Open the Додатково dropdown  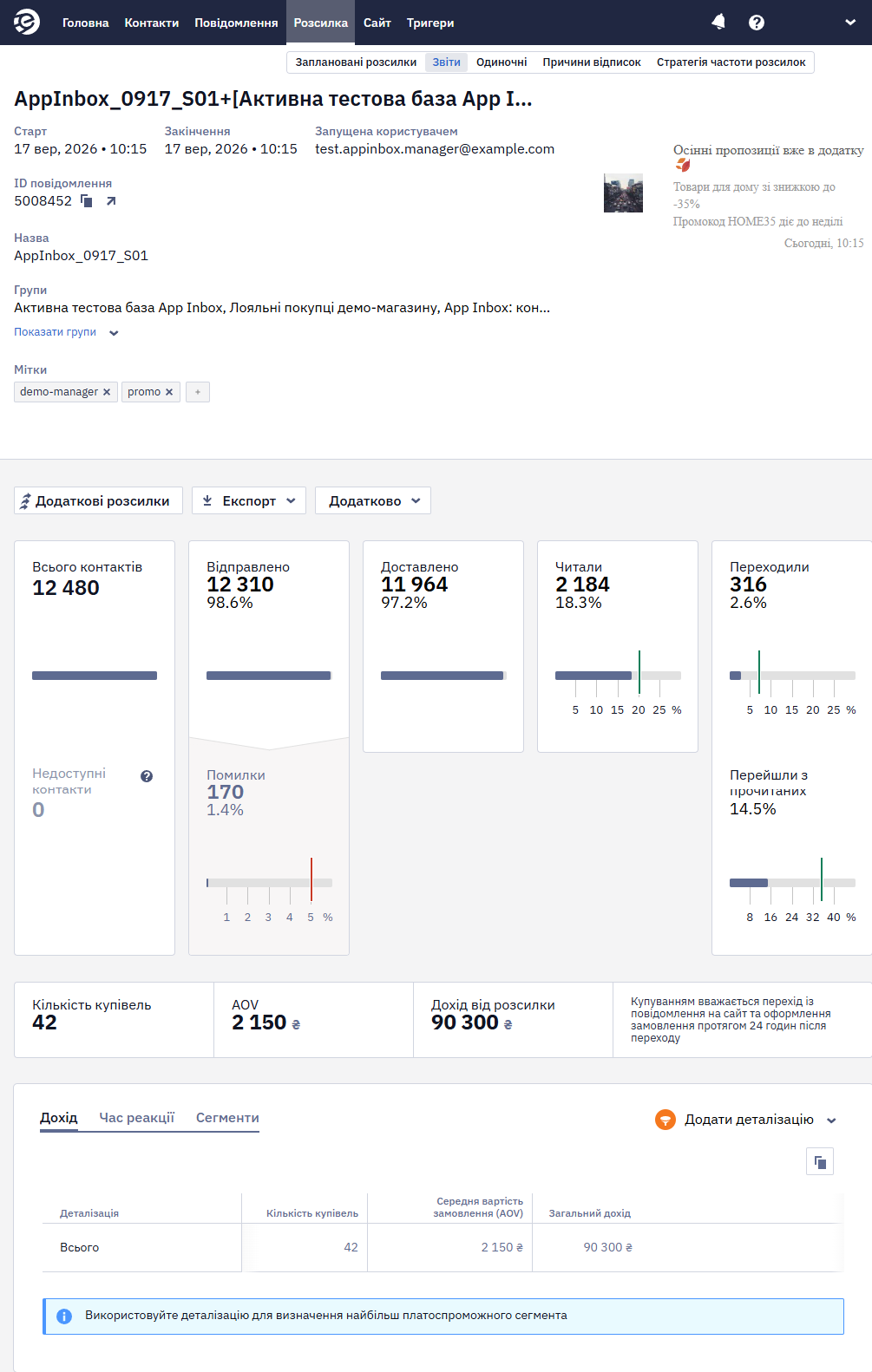(373, 500)
